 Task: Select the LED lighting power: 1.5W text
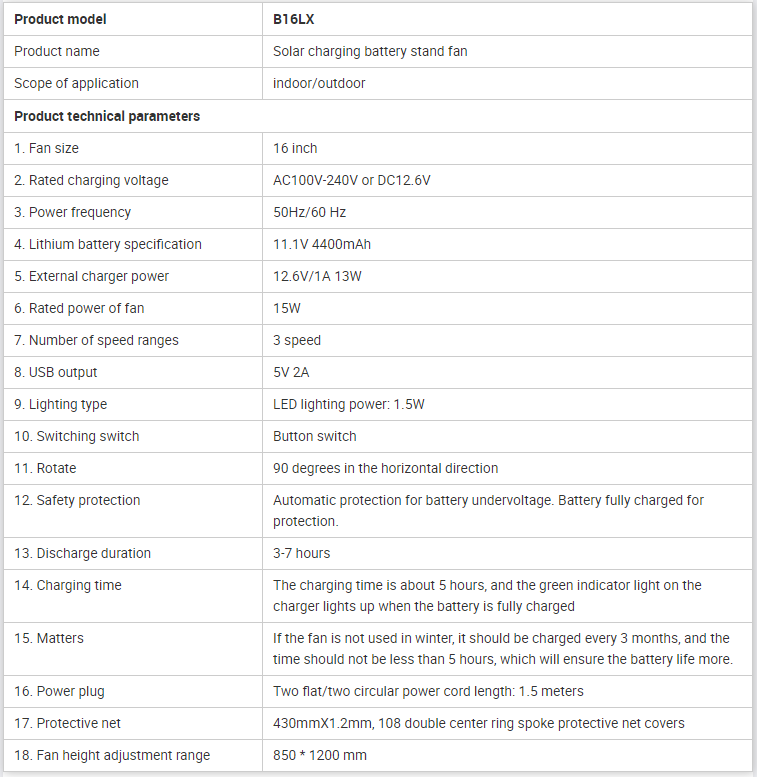pos(349,404)
